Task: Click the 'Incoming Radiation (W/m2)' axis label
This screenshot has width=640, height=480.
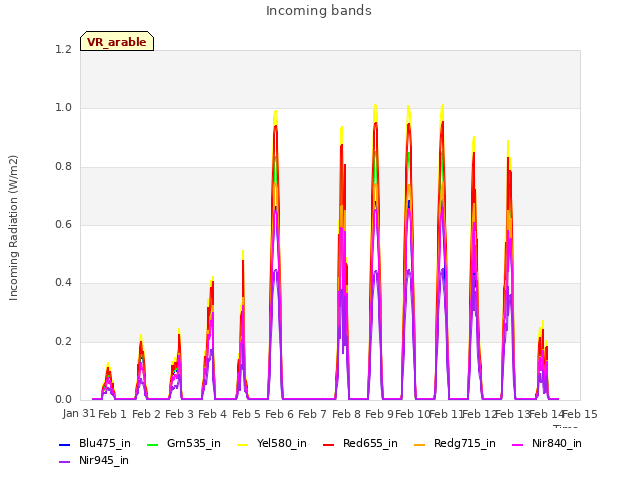Action: (x=13, y=228)
